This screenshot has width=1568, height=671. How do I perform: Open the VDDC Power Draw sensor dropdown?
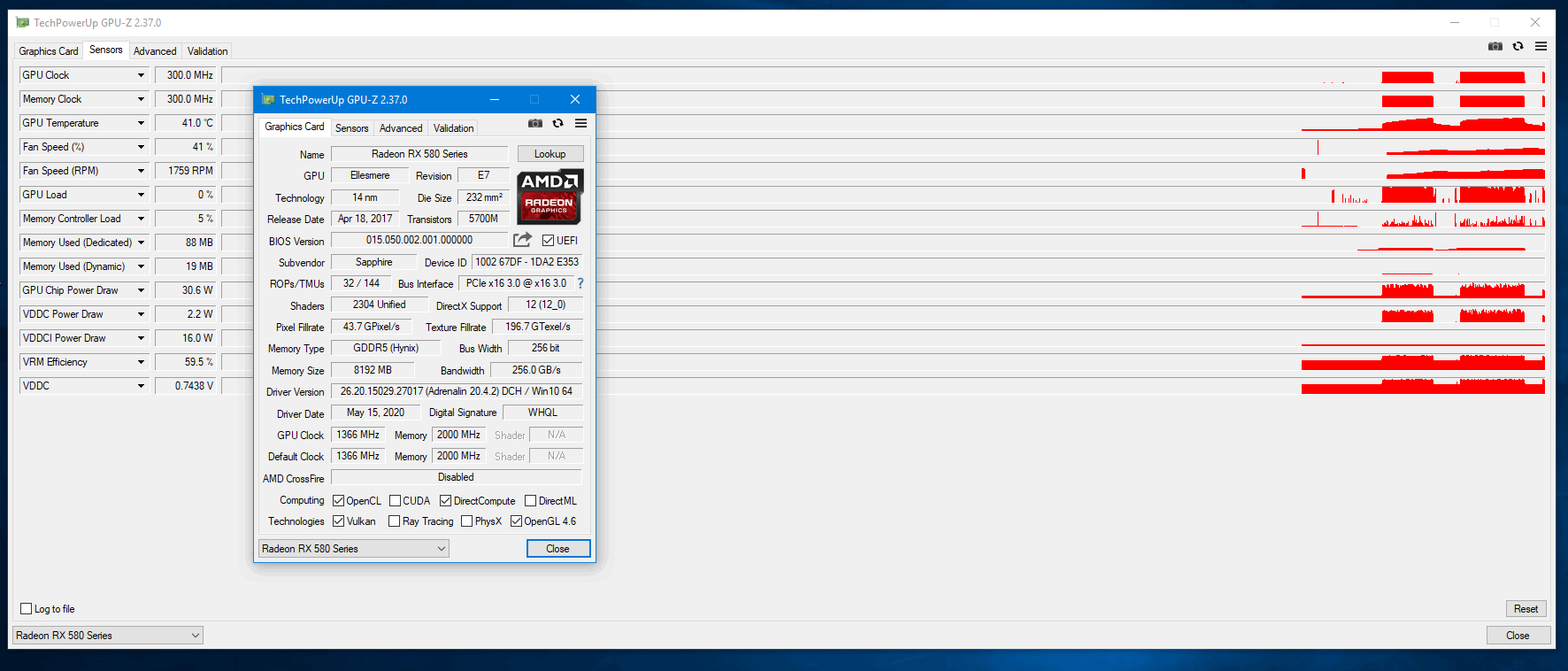click(141, 314)
